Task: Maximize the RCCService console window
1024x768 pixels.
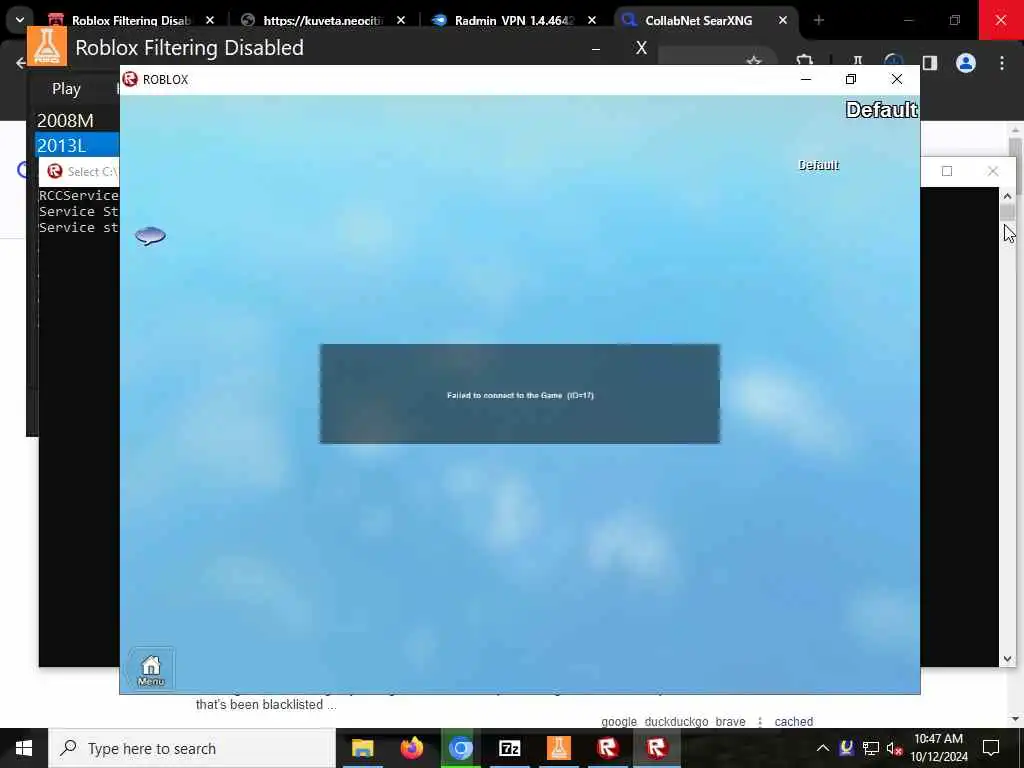Action: 947,171
